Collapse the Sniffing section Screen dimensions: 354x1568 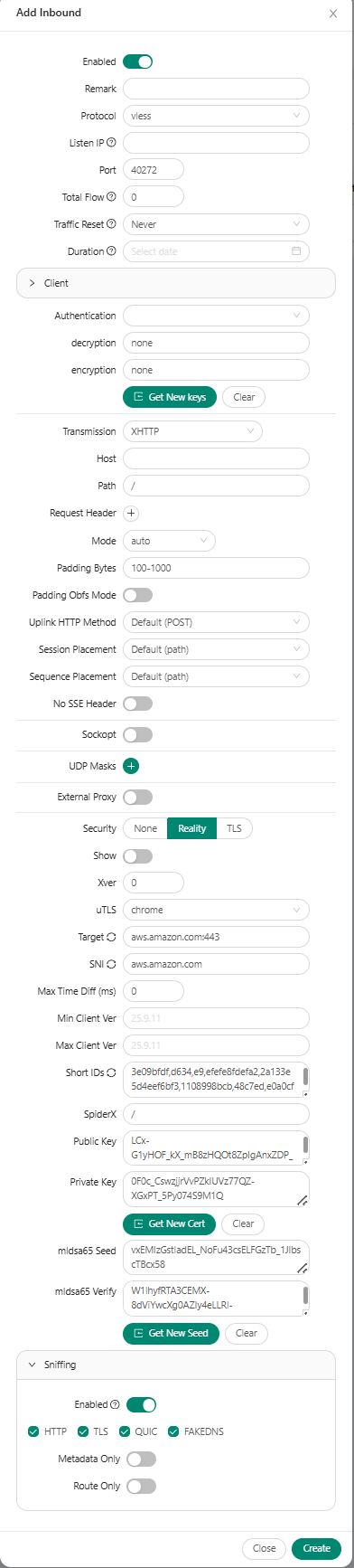coord(176,1365)
